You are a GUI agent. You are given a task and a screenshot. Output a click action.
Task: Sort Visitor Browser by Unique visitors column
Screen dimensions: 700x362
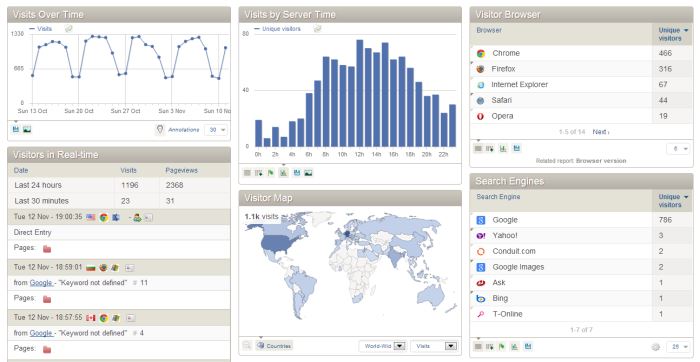pos(673,34)
